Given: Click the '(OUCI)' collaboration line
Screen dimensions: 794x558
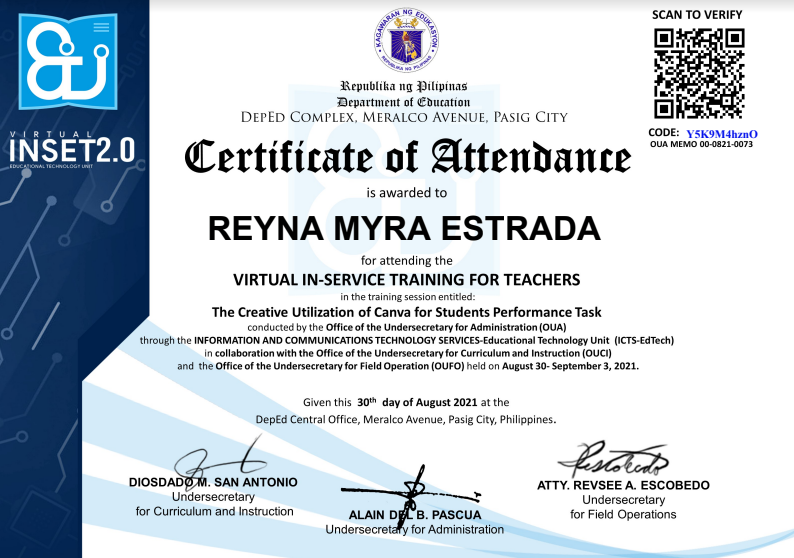Looking at the screenshot, I should 408,353.
